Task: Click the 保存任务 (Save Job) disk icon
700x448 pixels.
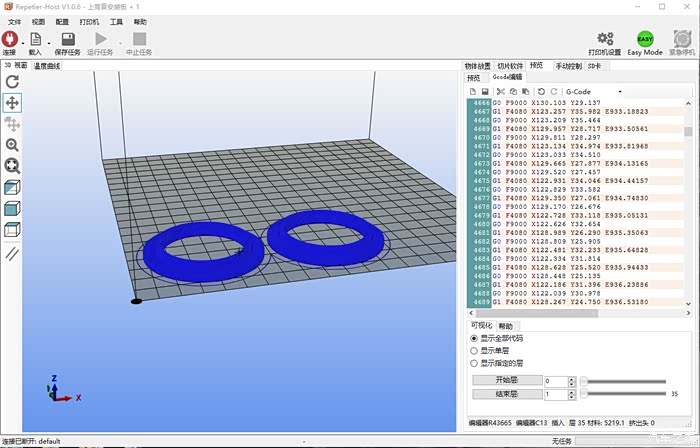Action: tap(67, 39)
